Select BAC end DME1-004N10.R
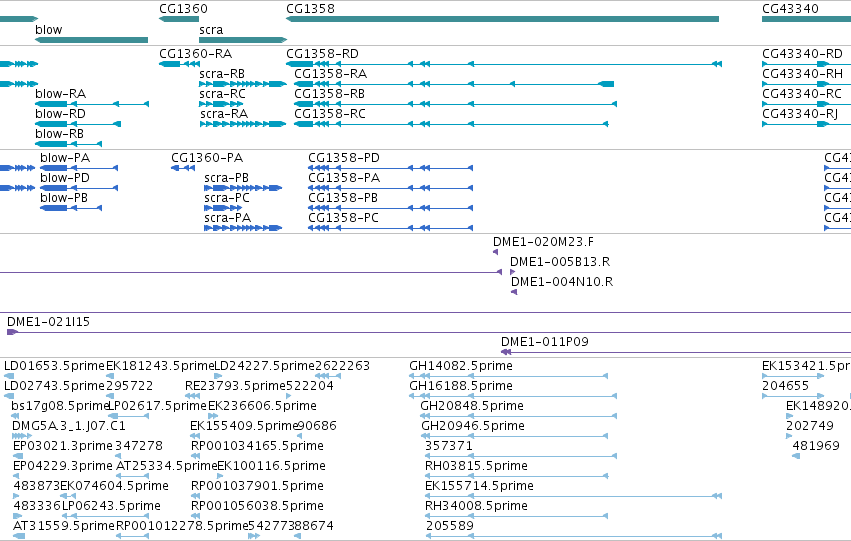The image size is (851, 541). click(562, 282)
